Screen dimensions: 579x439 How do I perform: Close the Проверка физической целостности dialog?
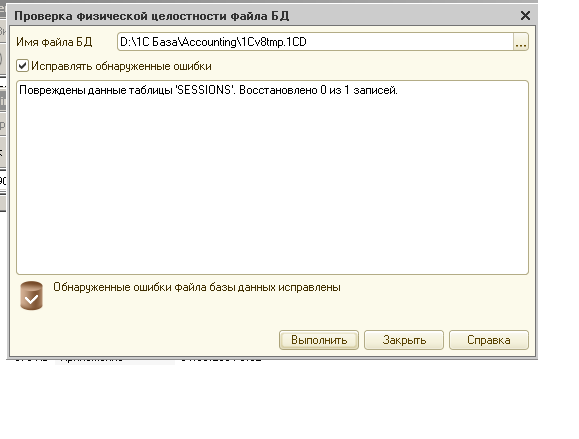(525, 16)
